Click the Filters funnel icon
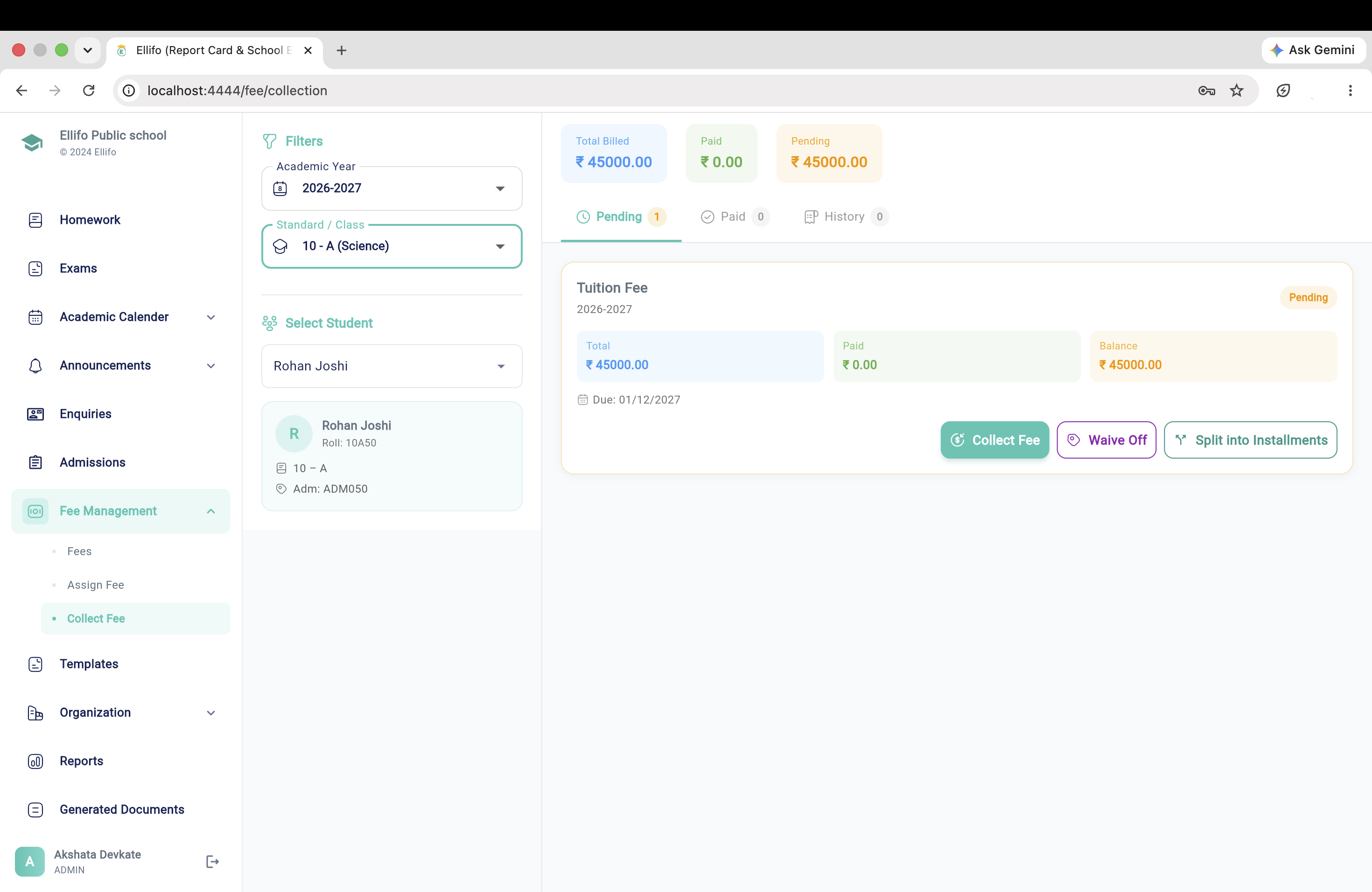 [x=269, y=141]
